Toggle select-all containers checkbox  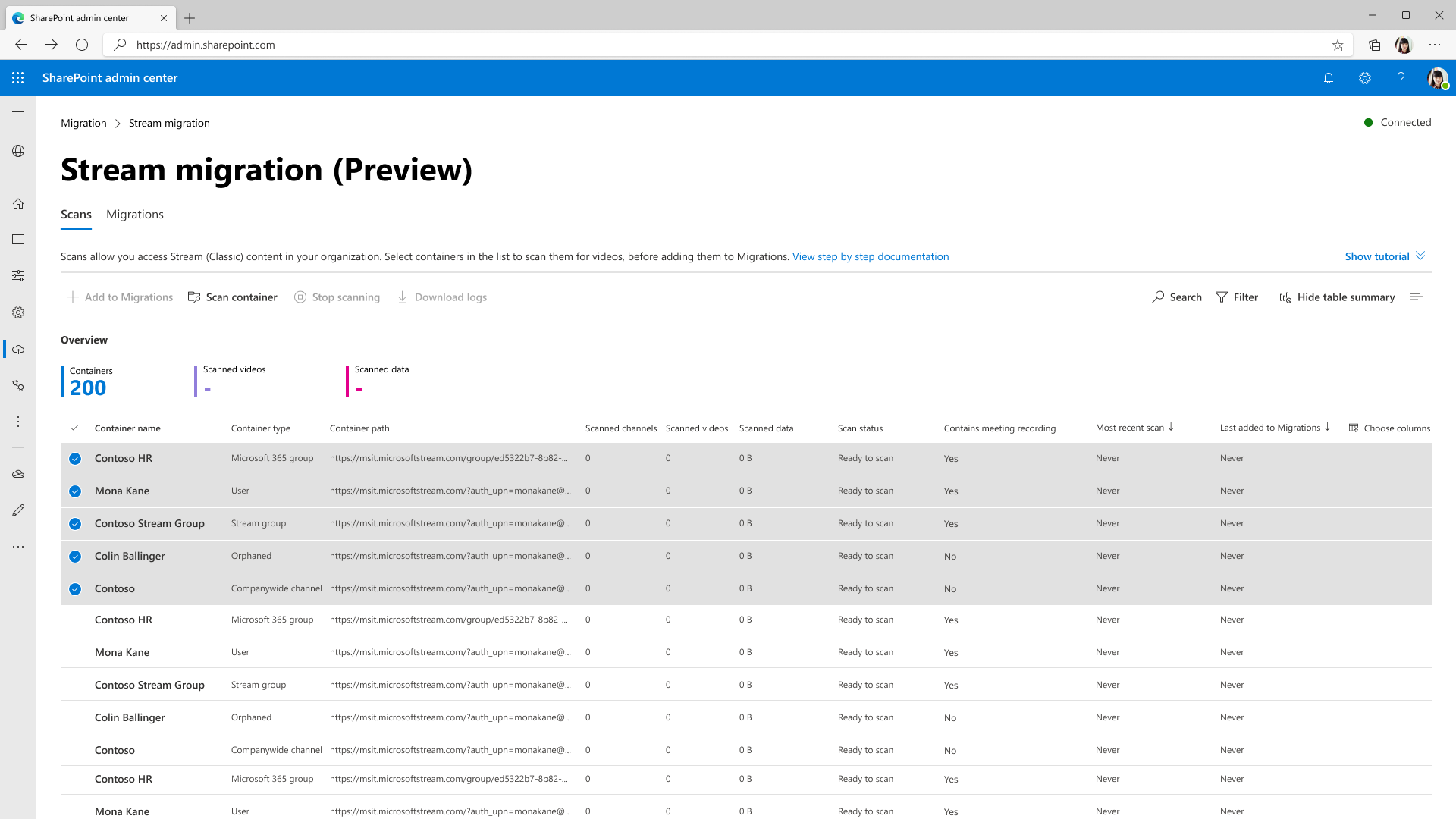pos(75,427)
